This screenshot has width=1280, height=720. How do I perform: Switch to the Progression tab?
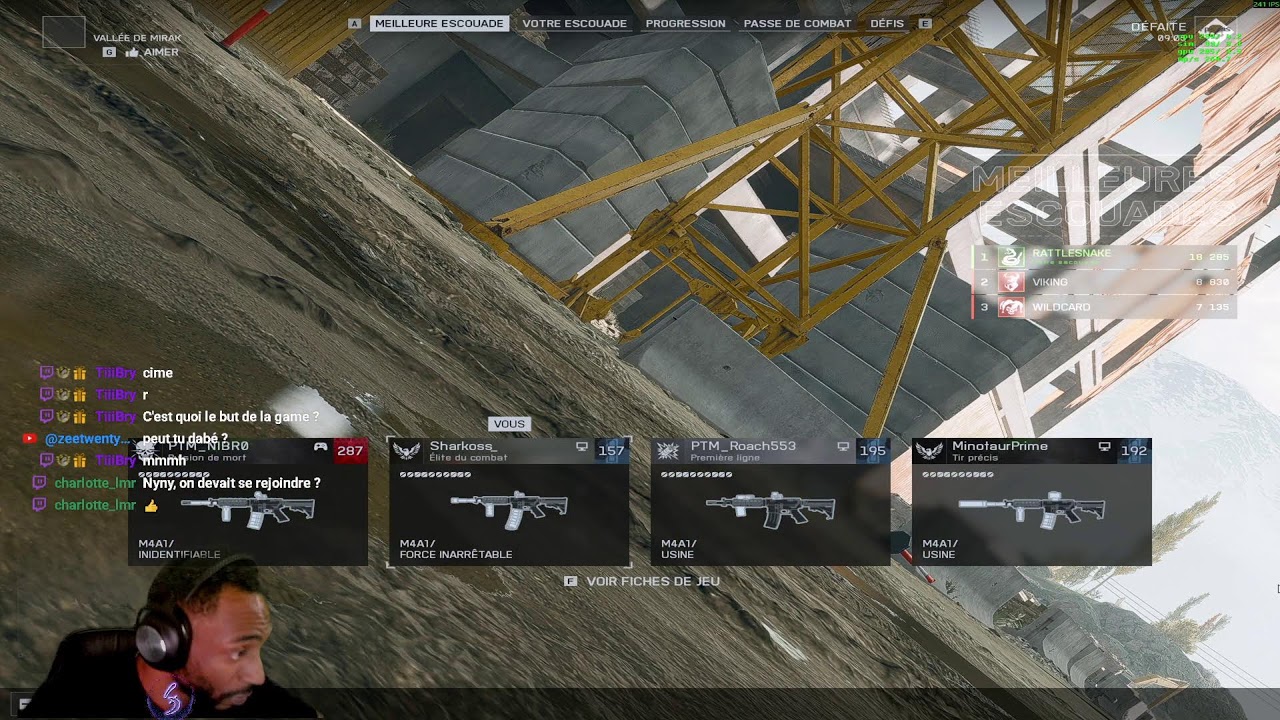pos(685,23)
